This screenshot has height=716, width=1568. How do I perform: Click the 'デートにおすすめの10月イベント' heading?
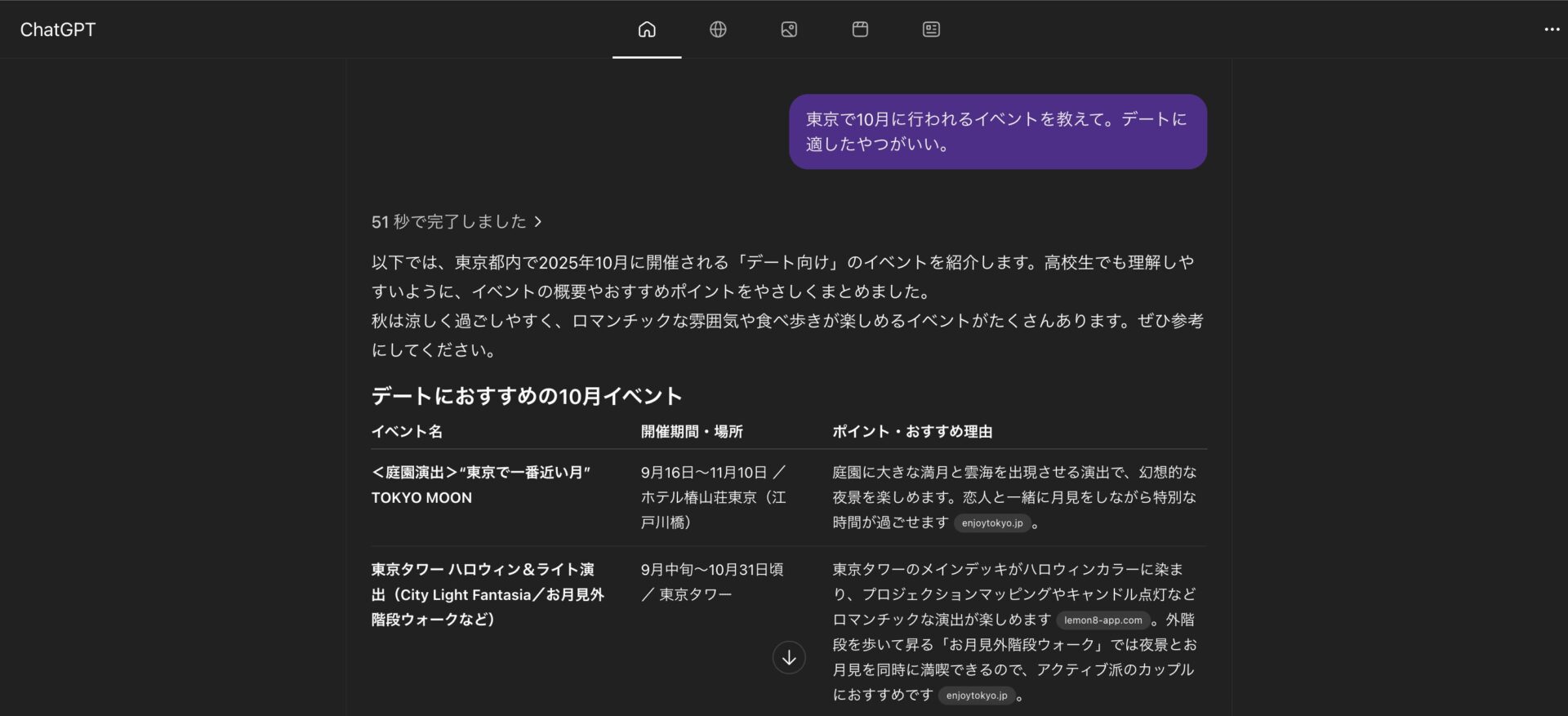click(x=526, y=396)
